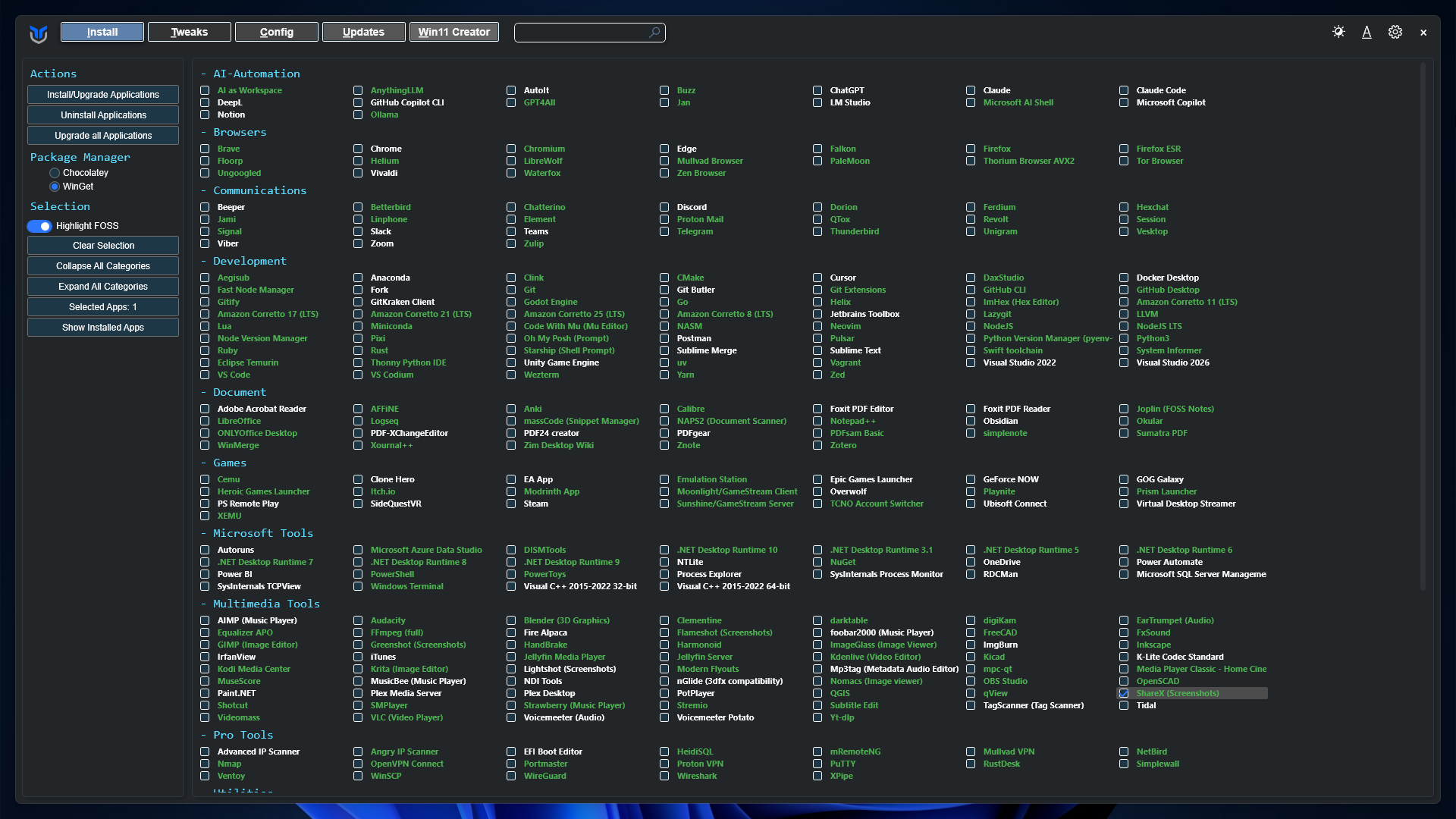Check the Wireshark checkbox
Image resolution: width=1456 pixels, height=819 pixels.
pyautogui.click(x=664, y=776)
